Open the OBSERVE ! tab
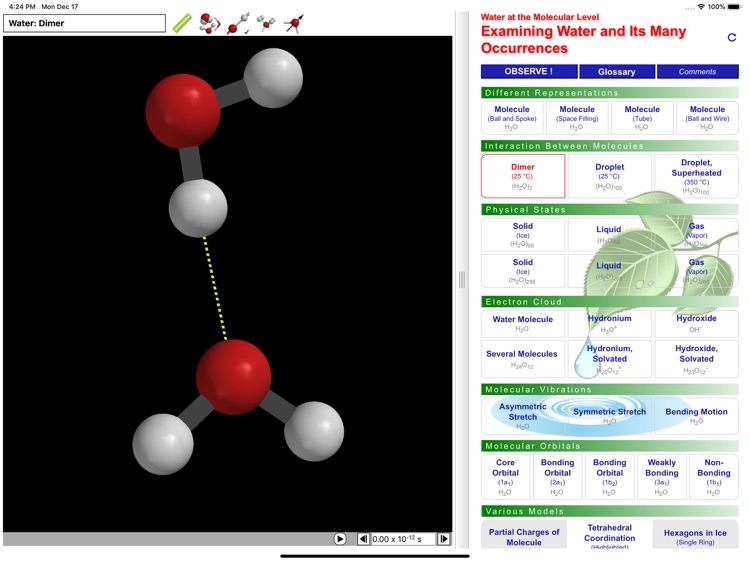 [529, 71]
